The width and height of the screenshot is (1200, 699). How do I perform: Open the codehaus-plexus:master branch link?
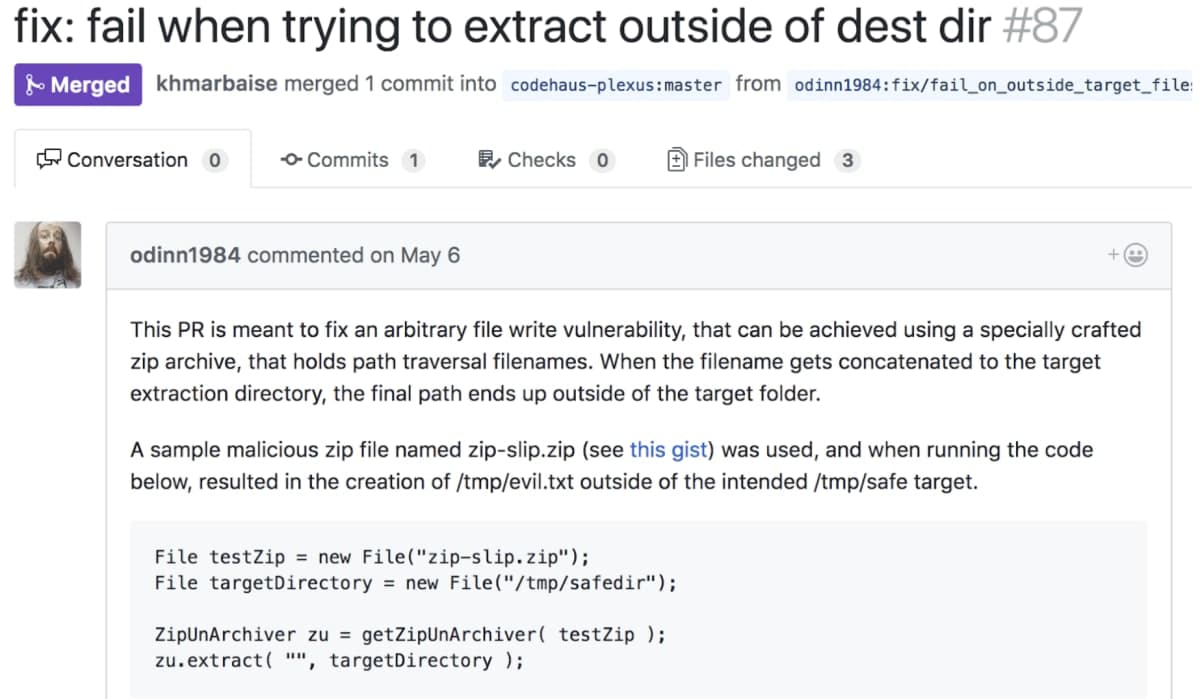tap(616, 85)
